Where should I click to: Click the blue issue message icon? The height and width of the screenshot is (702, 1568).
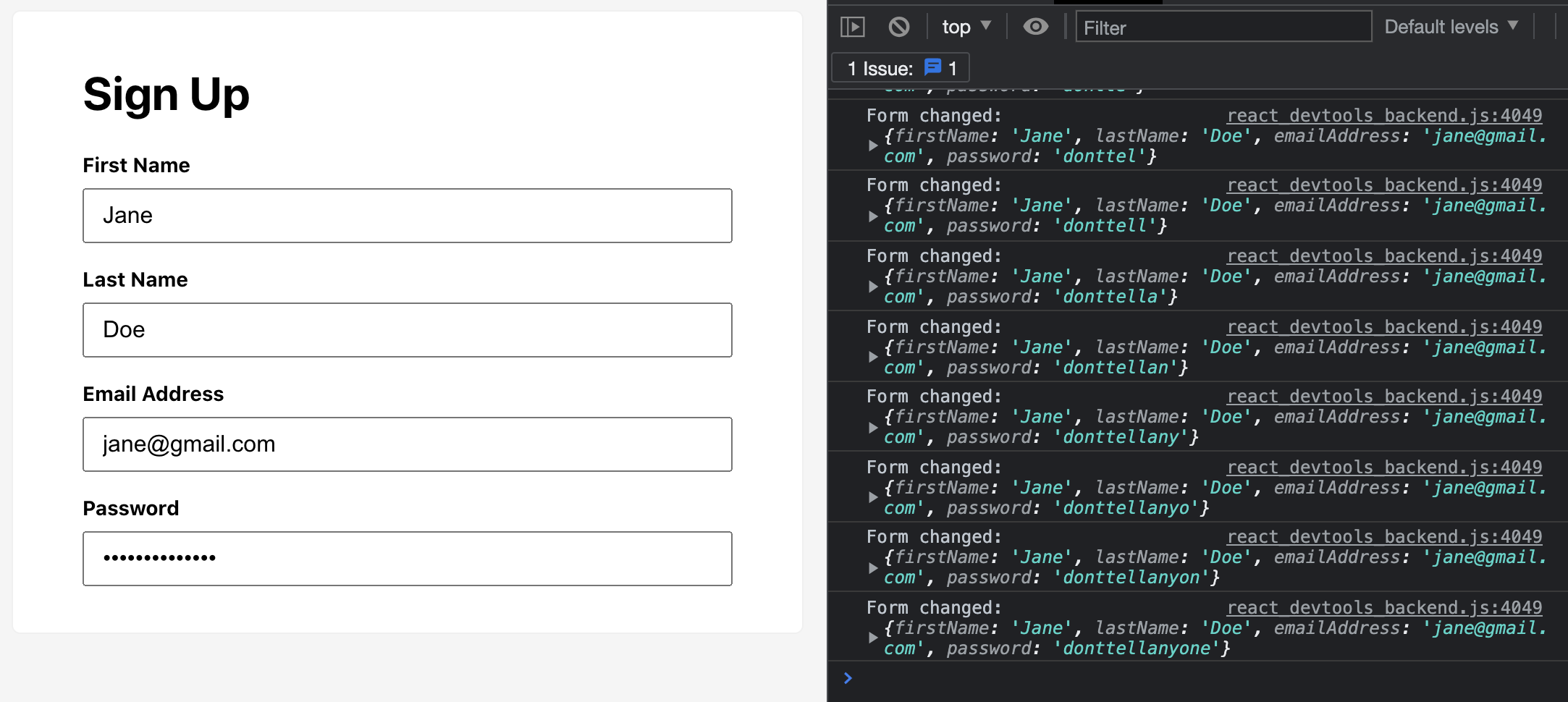(933, 68)
